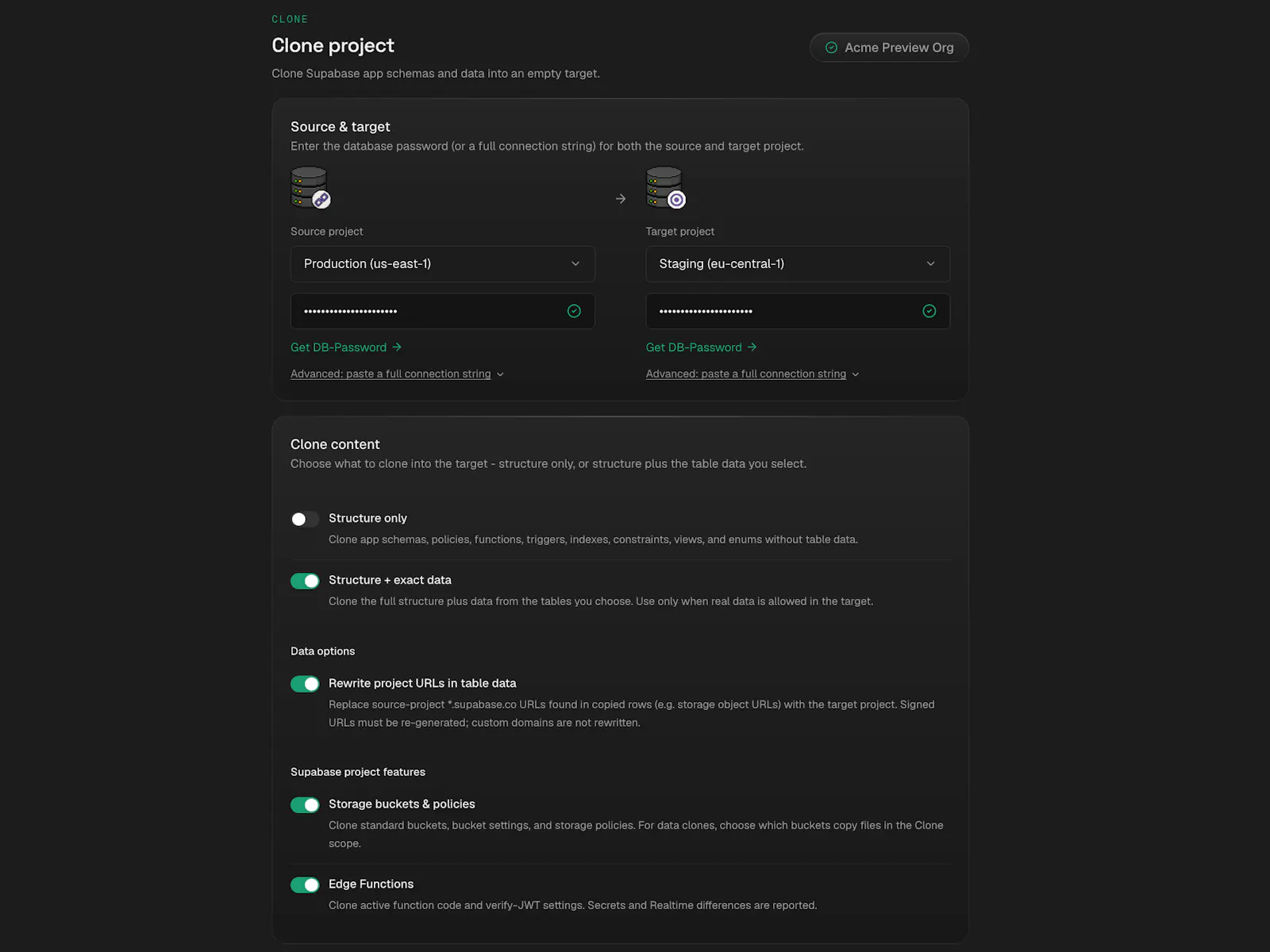Click the 'Data options' subheading
Screen dimensions: 1270x952
pyautogui.click(x=322, y=651)
